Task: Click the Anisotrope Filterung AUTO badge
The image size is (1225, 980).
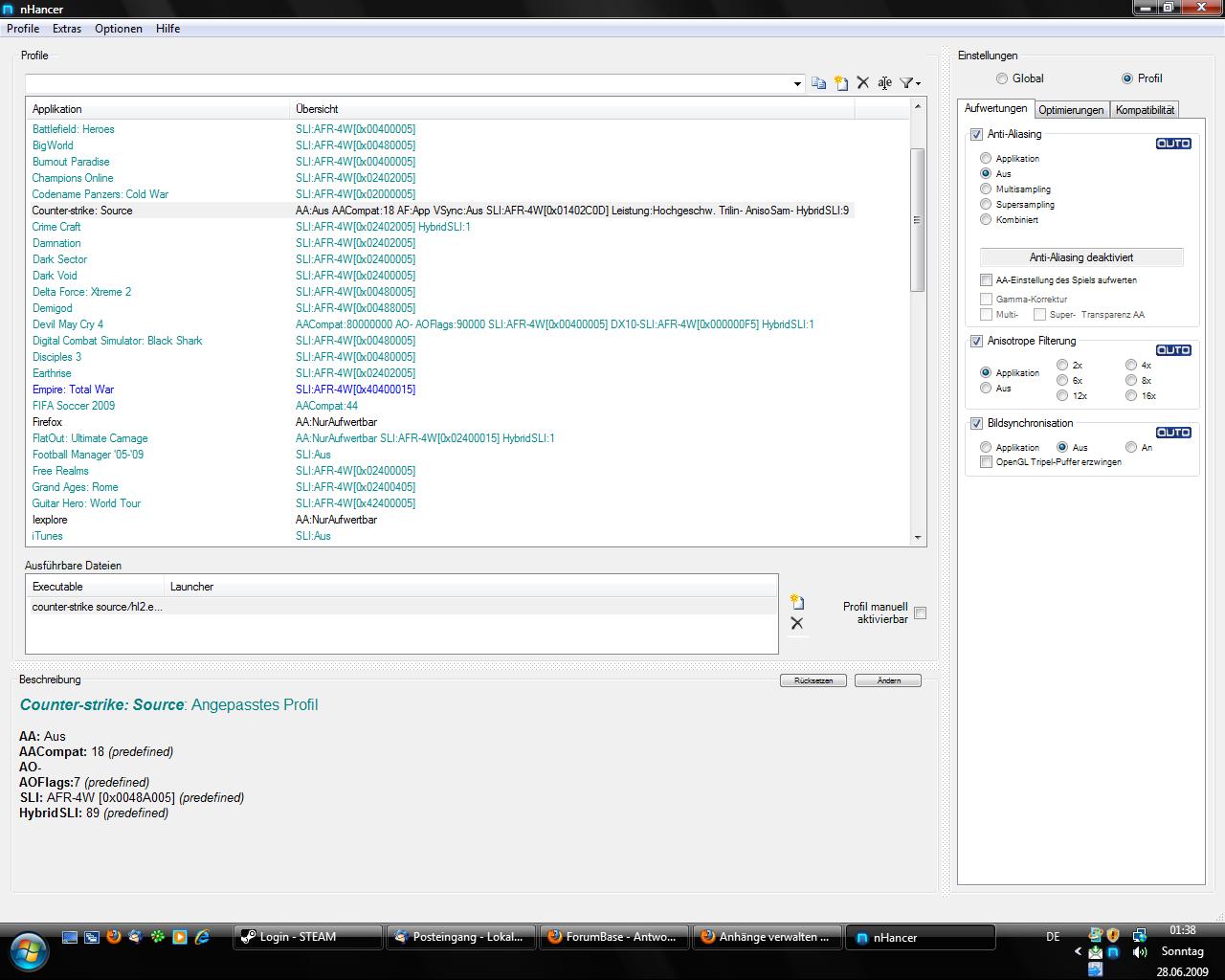Action: point(1173,350)
